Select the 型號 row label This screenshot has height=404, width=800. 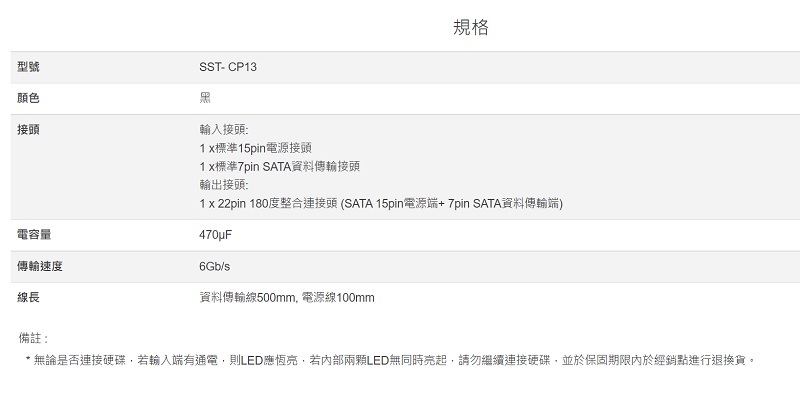tap(28, 67)
